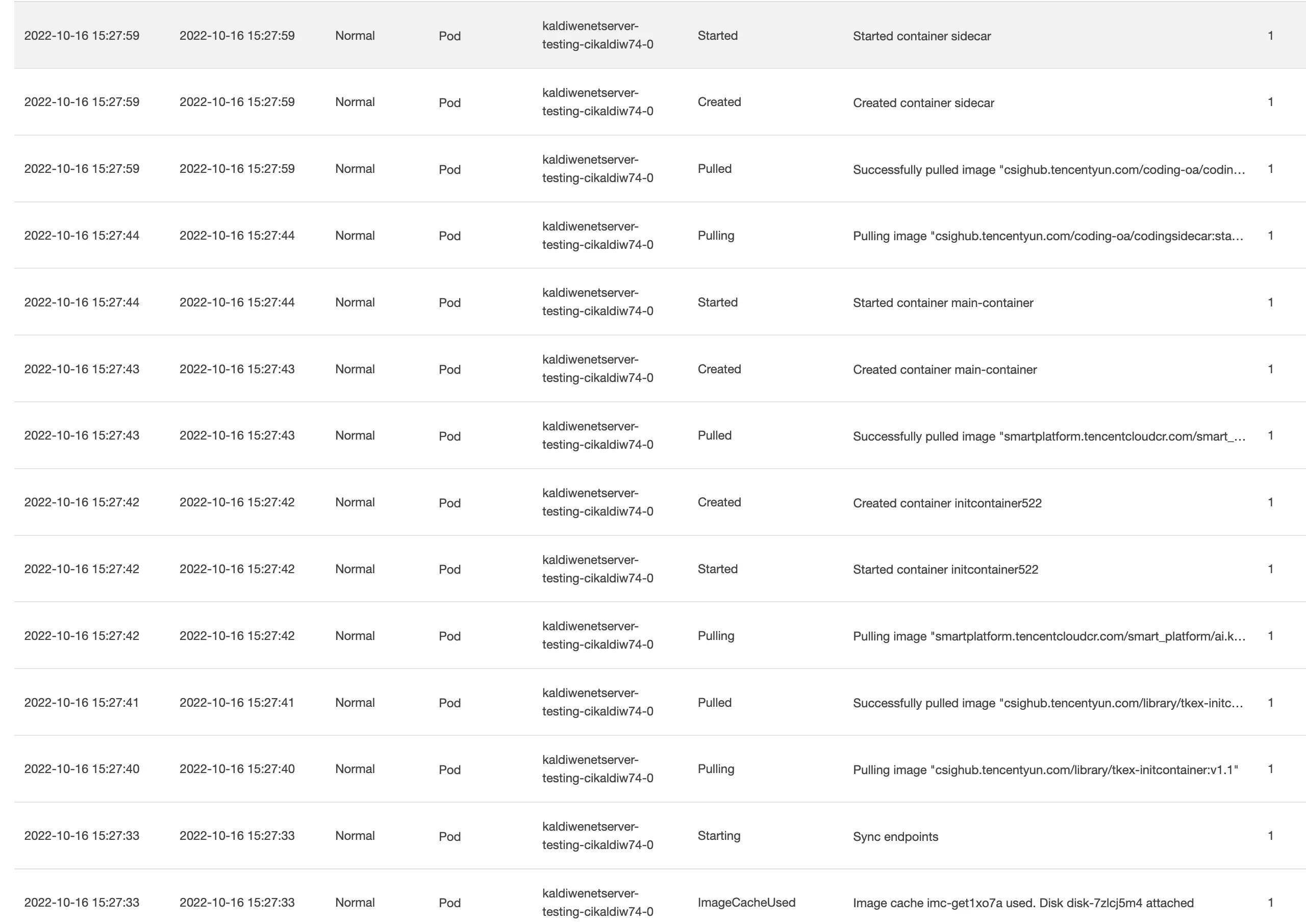
Task: Select Started container main-container event
Action: pyautogui.click(x=660, y=302)
